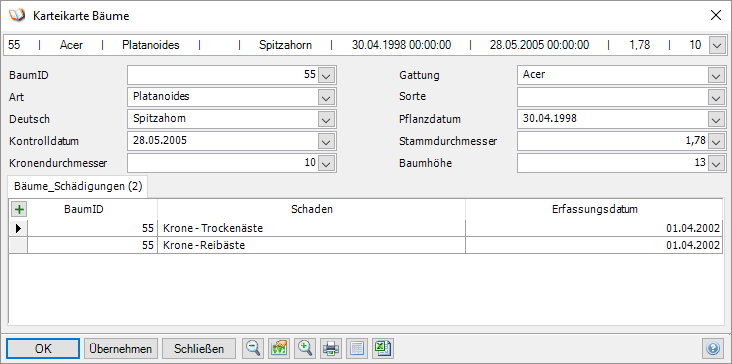The image size is (732, 364).
Task: Open the table view icon
Action: point(357,349)
